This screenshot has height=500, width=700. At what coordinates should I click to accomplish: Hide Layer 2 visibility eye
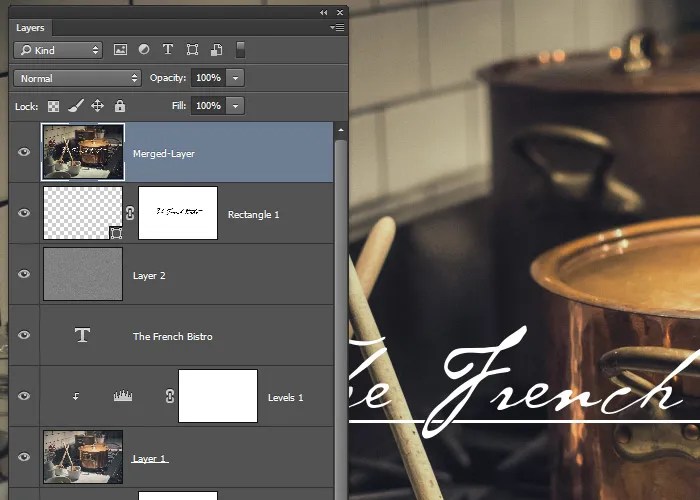[24, 274]
